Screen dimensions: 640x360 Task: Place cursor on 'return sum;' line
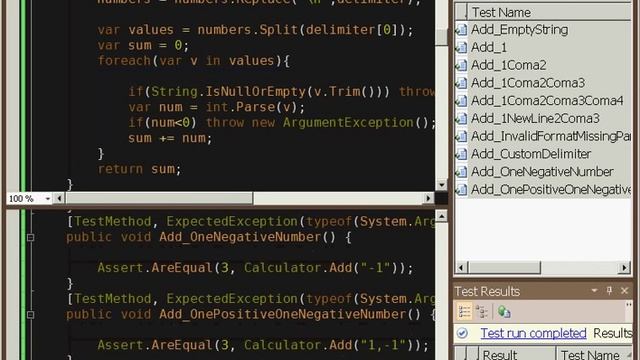pos(139,169)
